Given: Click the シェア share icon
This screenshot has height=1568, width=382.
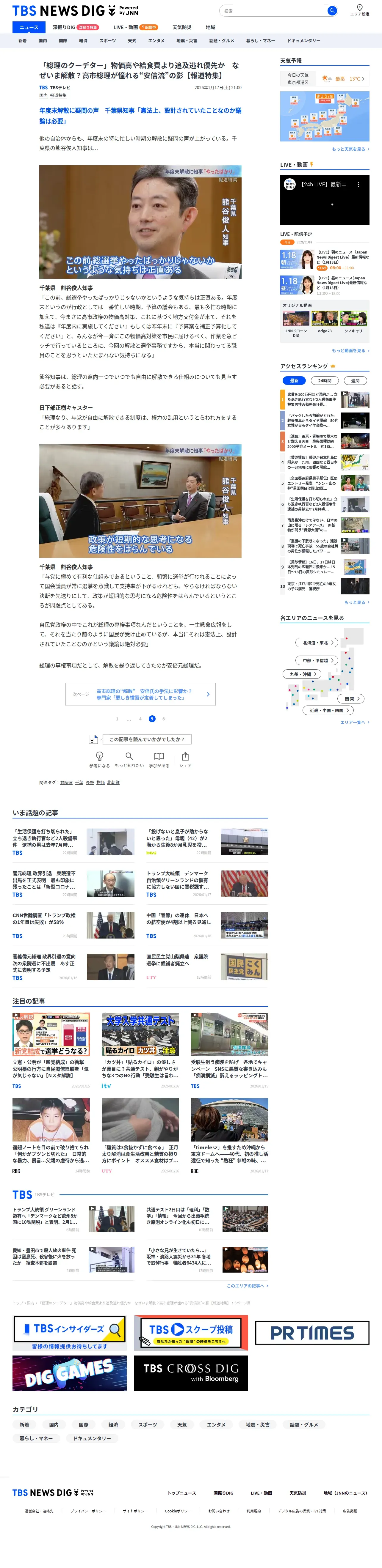Looking at the screenshot, I should pos(185,756).
